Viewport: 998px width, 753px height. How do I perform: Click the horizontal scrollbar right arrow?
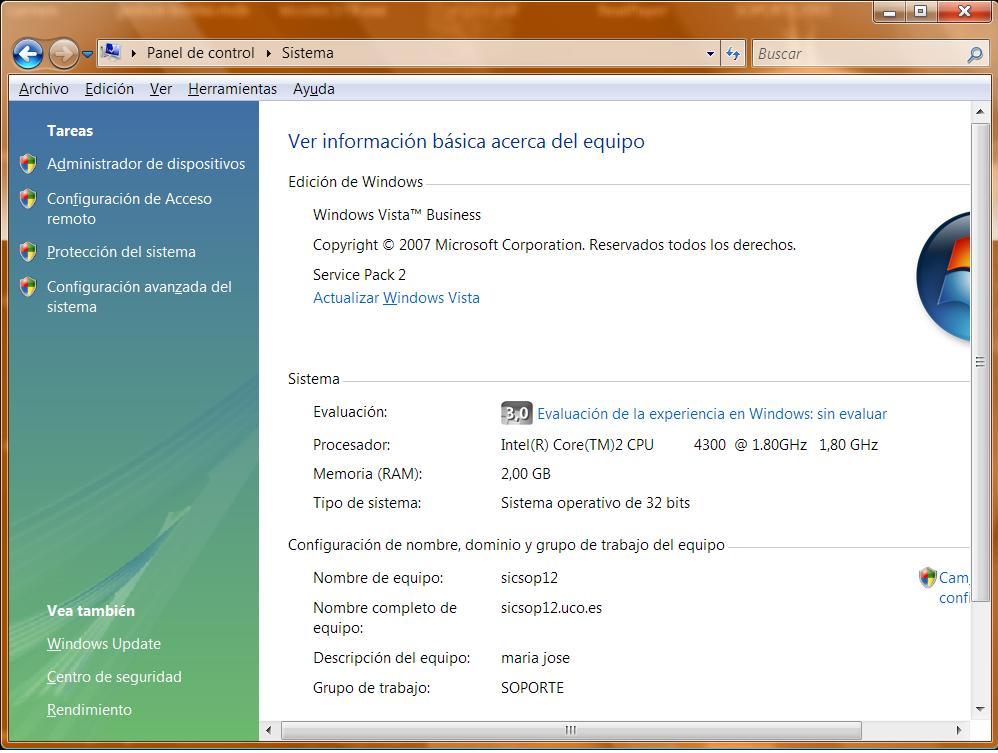pyautogui.click(x=959, y=730)
